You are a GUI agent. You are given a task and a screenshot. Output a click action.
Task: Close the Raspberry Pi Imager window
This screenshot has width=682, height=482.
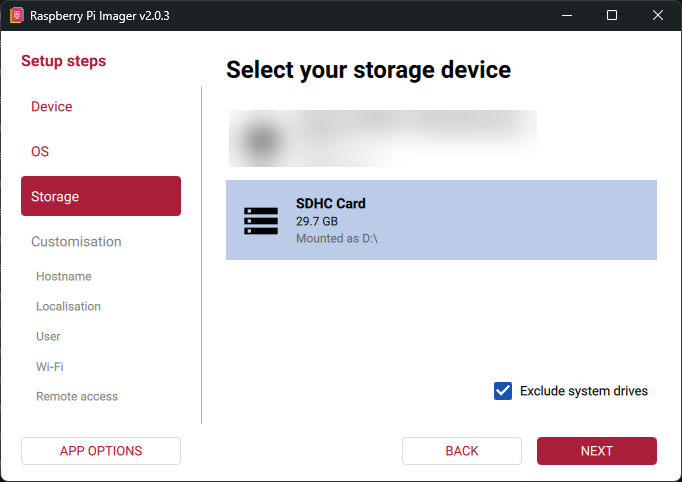(x=658, y=15)
